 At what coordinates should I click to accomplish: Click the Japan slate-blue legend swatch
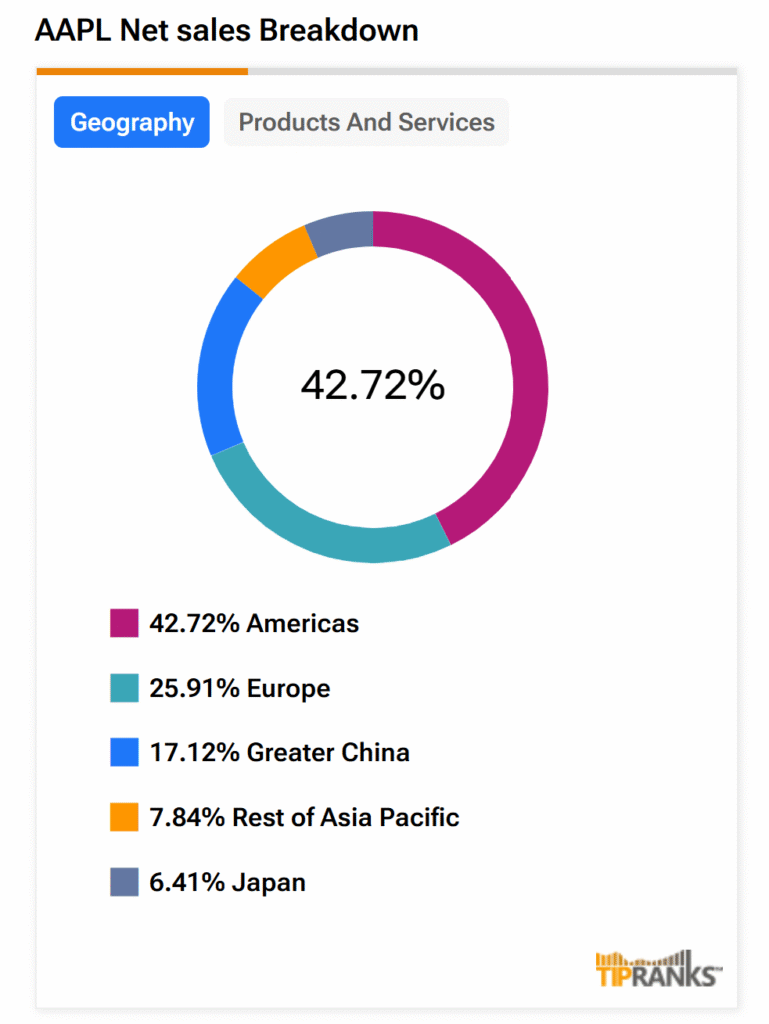124,883
